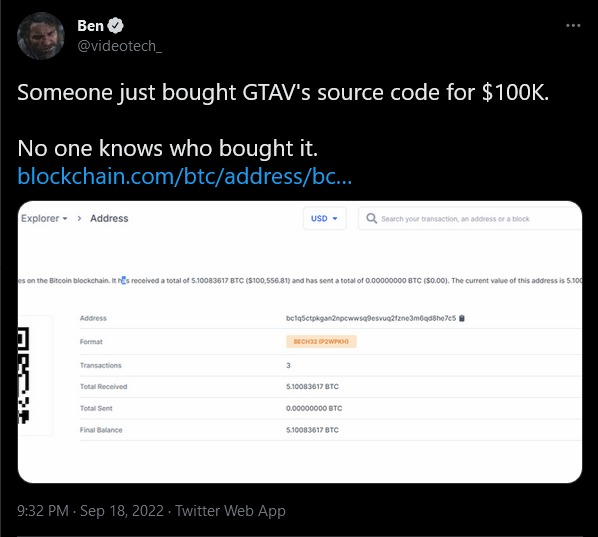Screen dimensions: 598x537
Task: Expand the Explorer dropdown in breadcrumb
Action: tap(44, 218)
